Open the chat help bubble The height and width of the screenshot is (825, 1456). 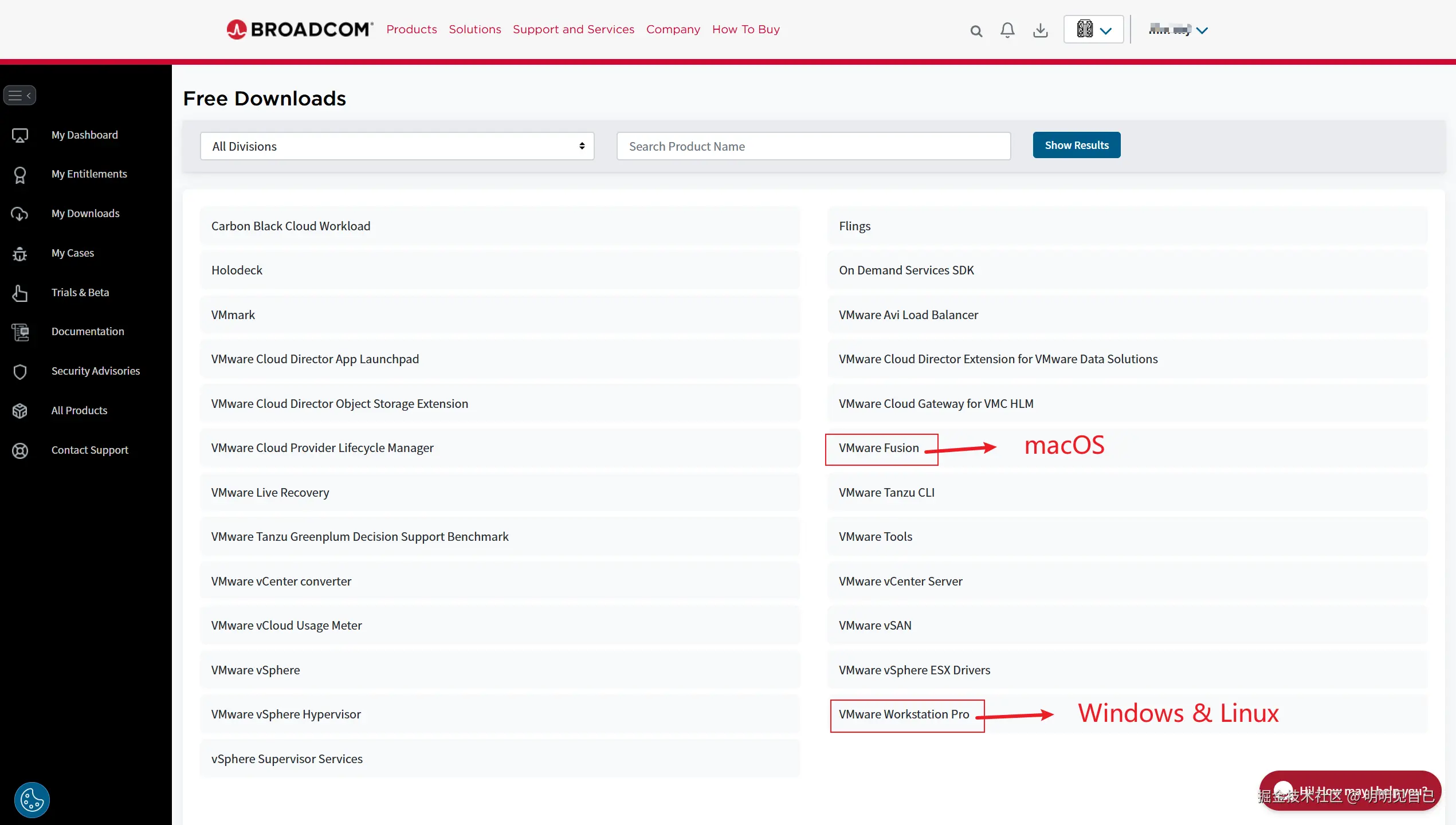(1349, 791)
